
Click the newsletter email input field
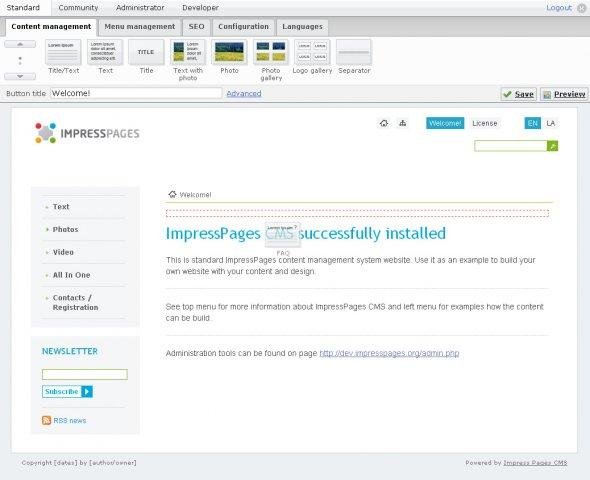[x=85, y=374]
